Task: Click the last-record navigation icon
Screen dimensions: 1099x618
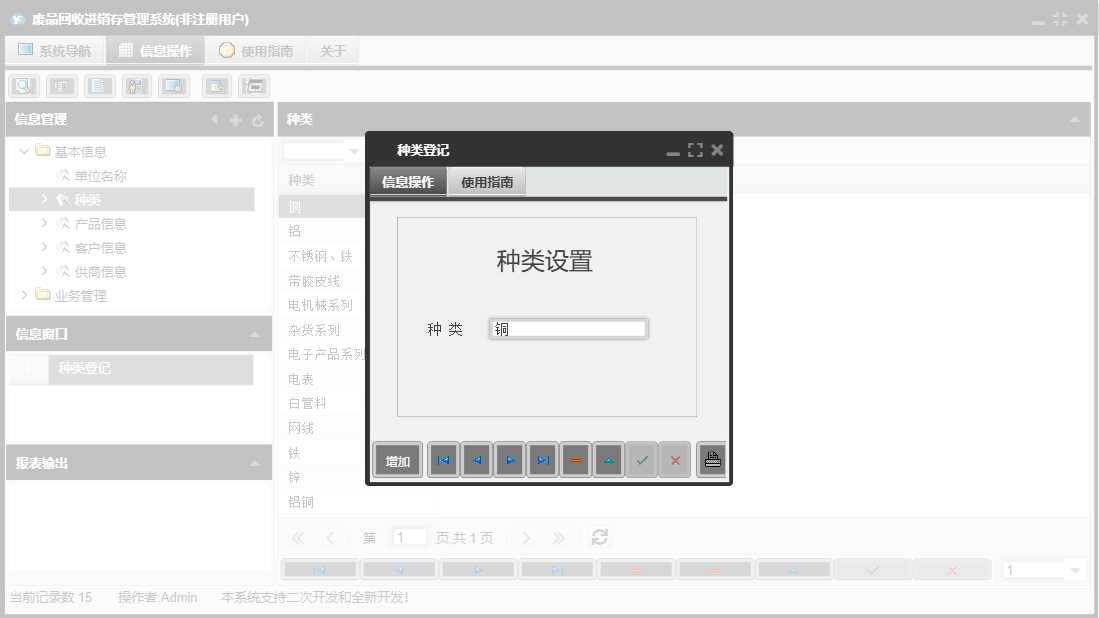Action: point(543,460)
